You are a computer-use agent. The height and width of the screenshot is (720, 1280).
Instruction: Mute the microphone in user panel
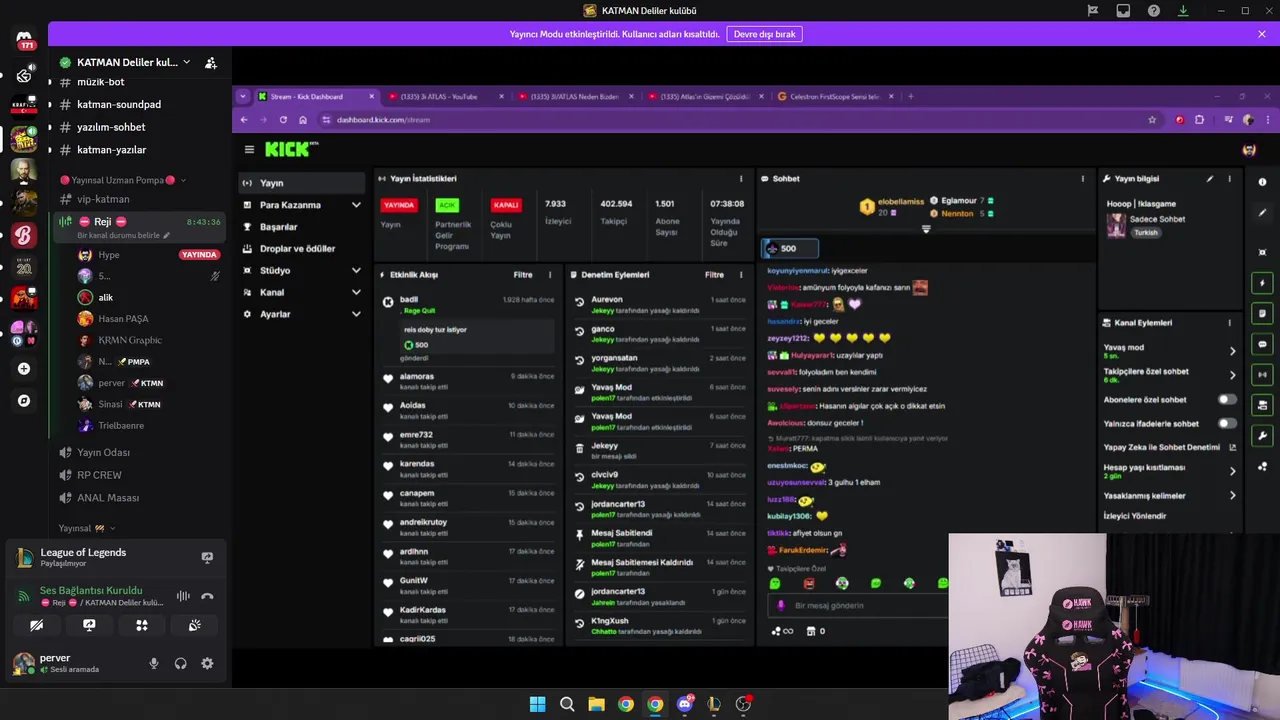click(154, 663)
